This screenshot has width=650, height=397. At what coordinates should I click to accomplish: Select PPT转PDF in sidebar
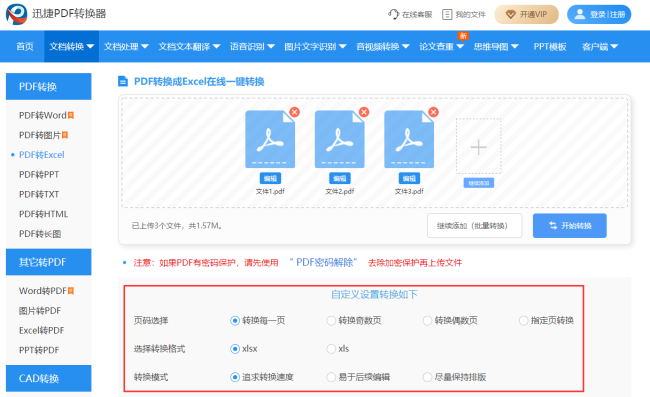click(x=39, y=350)
